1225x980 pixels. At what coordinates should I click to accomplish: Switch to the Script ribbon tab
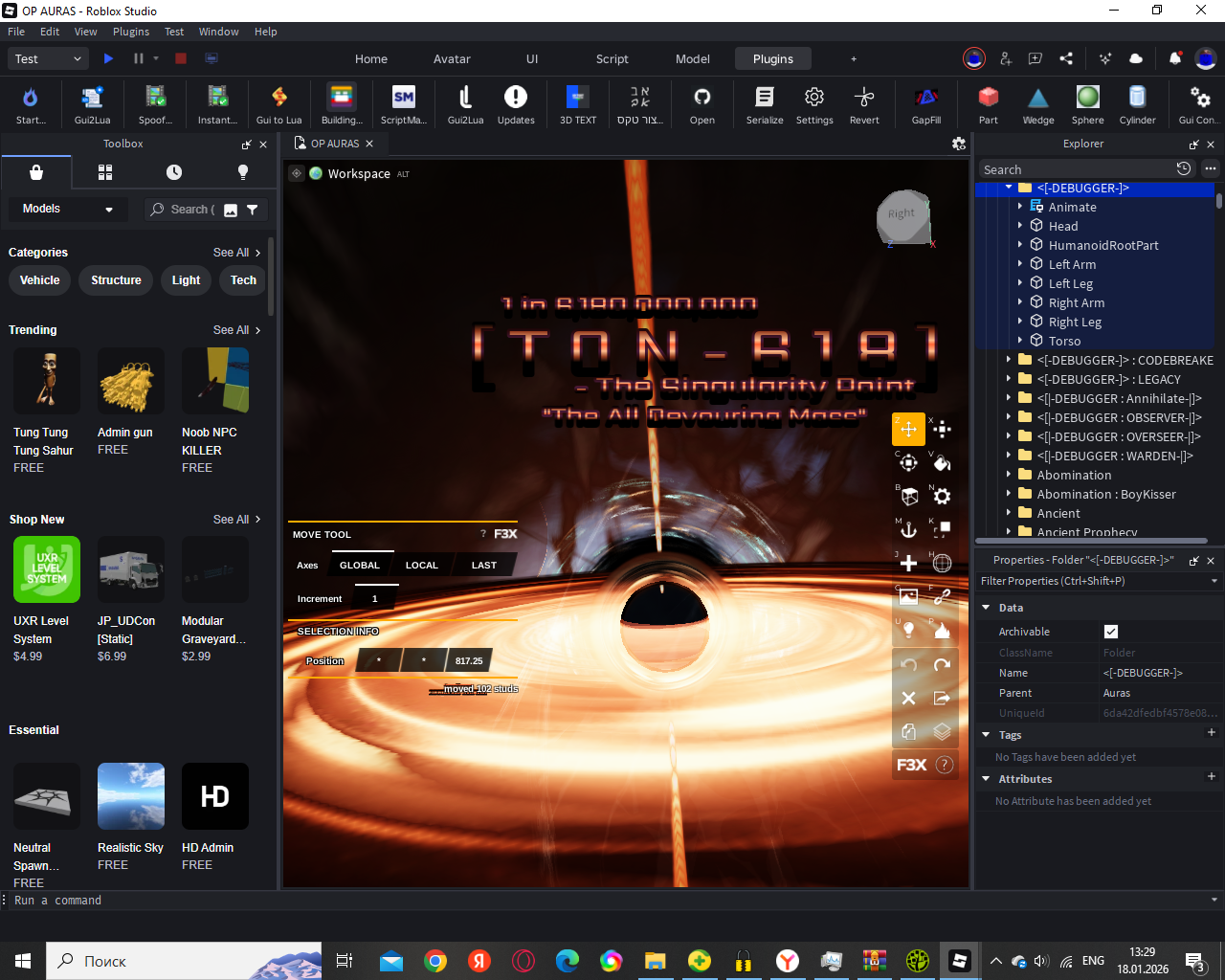click(612, 58)
